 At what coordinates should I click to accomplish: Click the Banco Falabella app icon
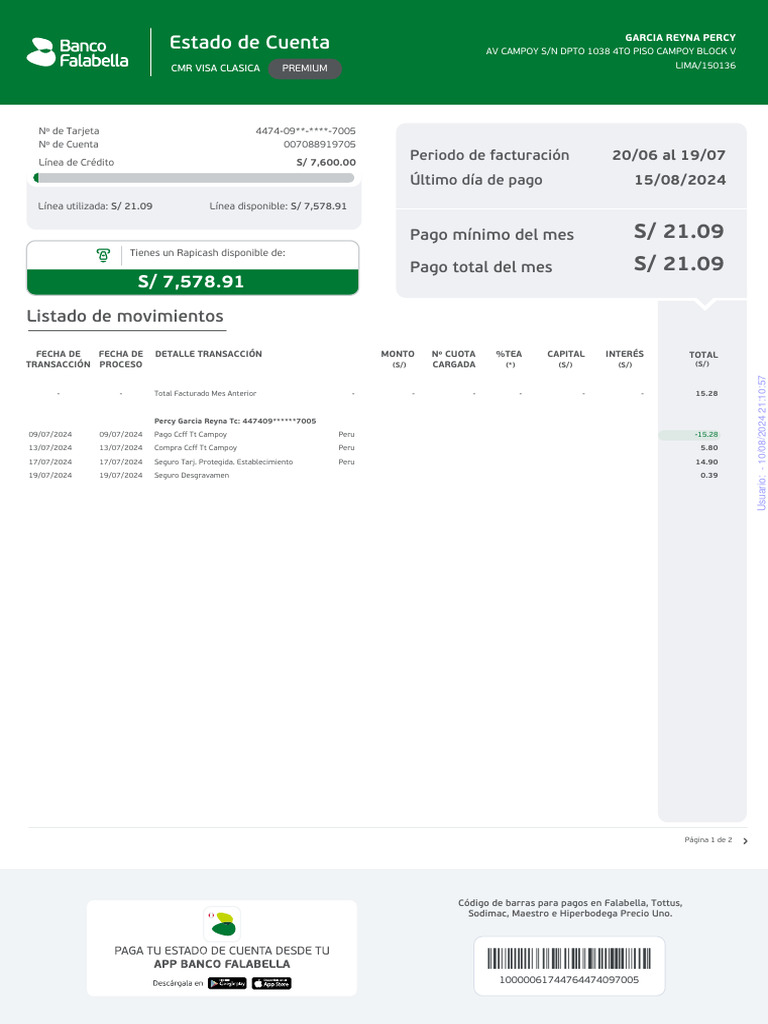click(221, 922)
